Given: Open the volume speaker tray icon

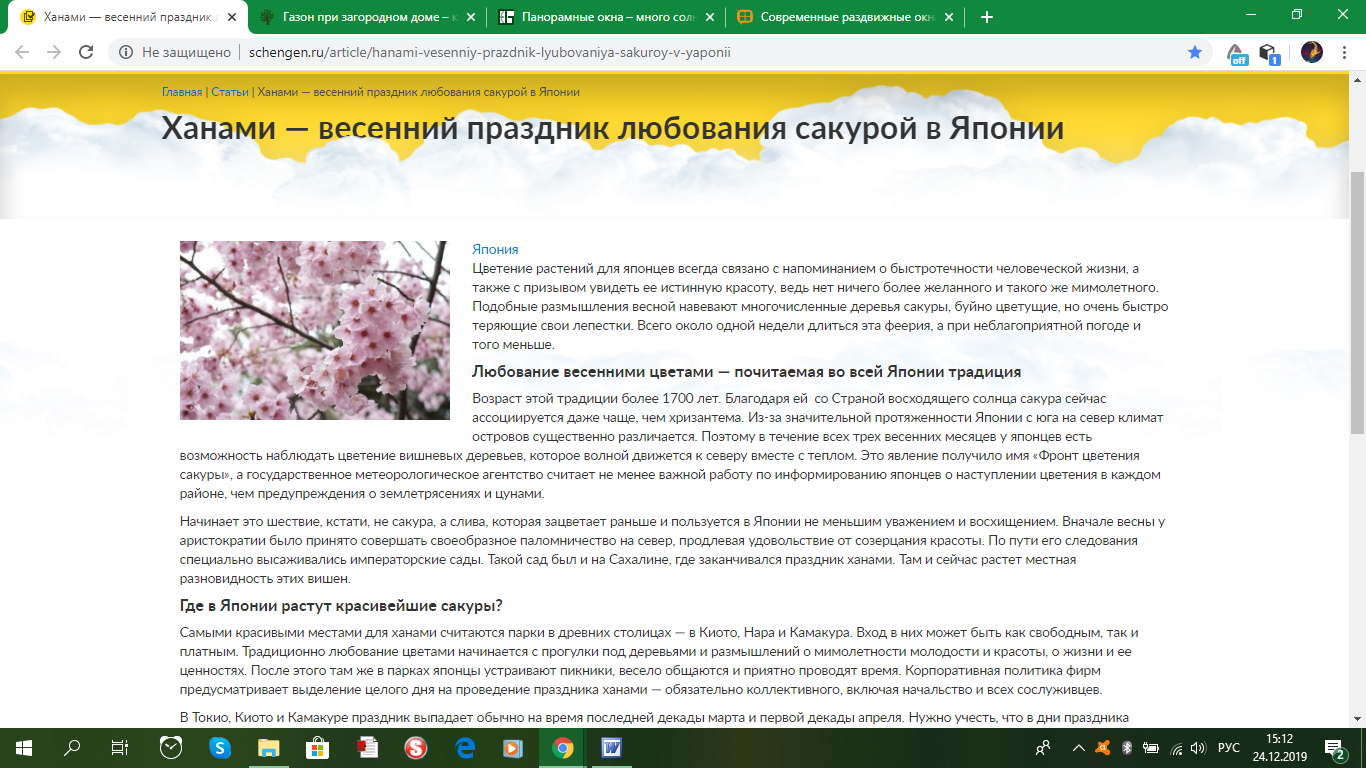Looking at the screenshot, I should (1198, 747).
